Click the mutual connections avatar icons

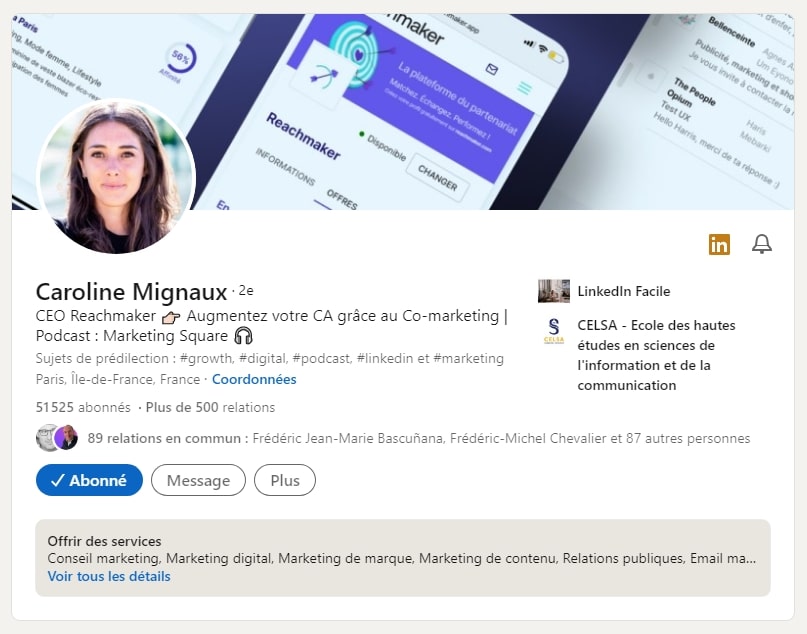(57, 438)
